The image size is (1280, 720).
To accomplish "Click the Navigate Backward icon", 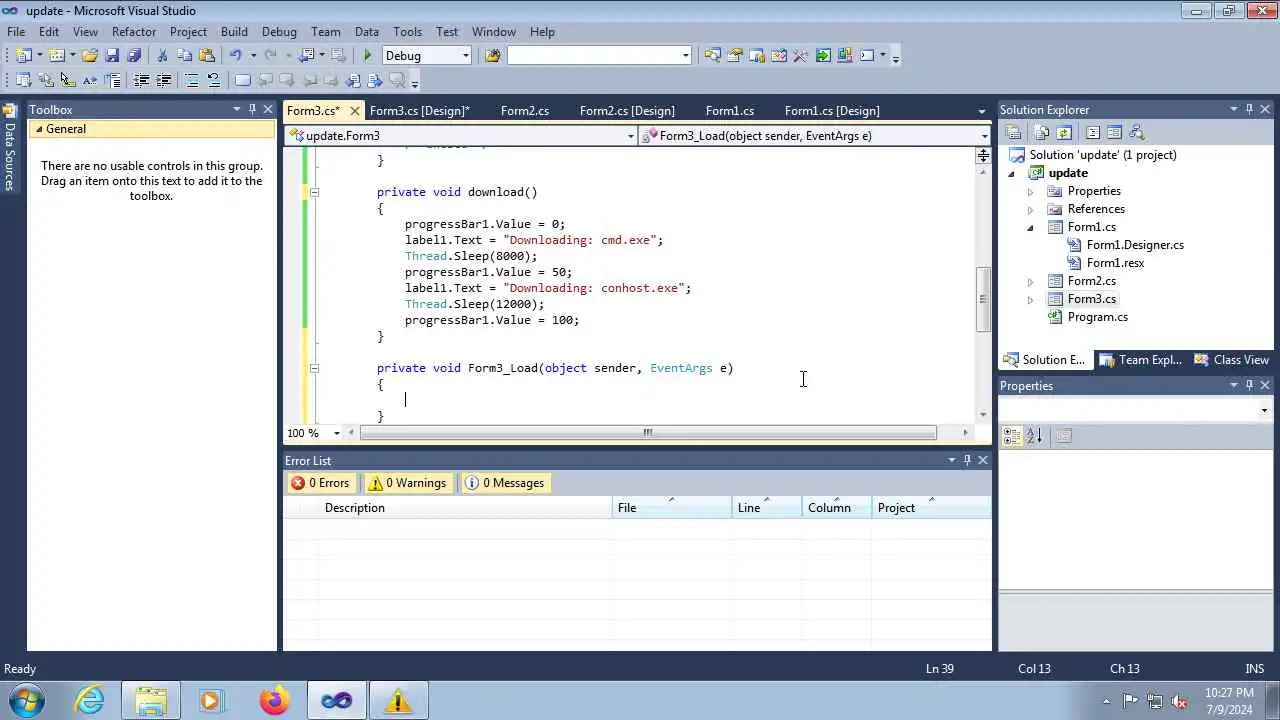I will [306, 56].
